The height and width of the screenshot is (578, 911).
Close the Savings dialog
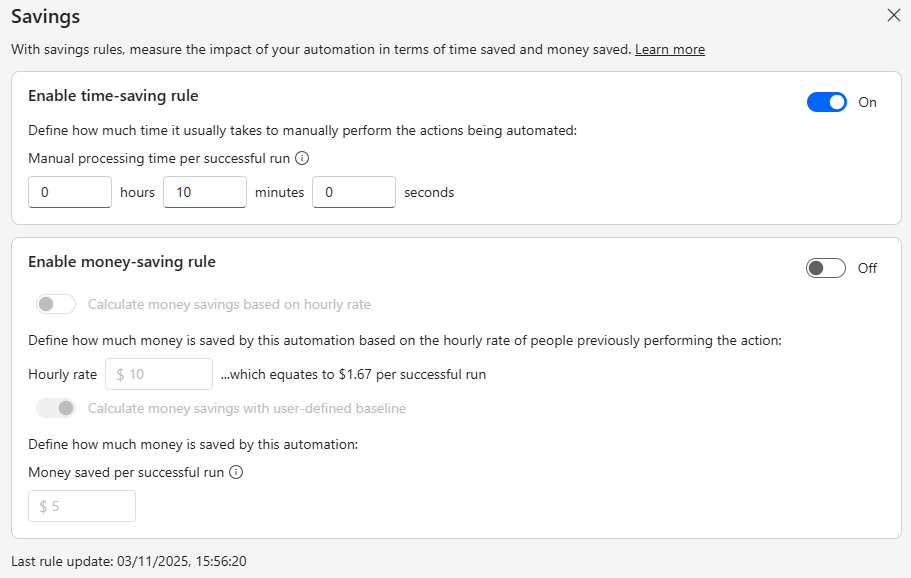pos(895,15)
